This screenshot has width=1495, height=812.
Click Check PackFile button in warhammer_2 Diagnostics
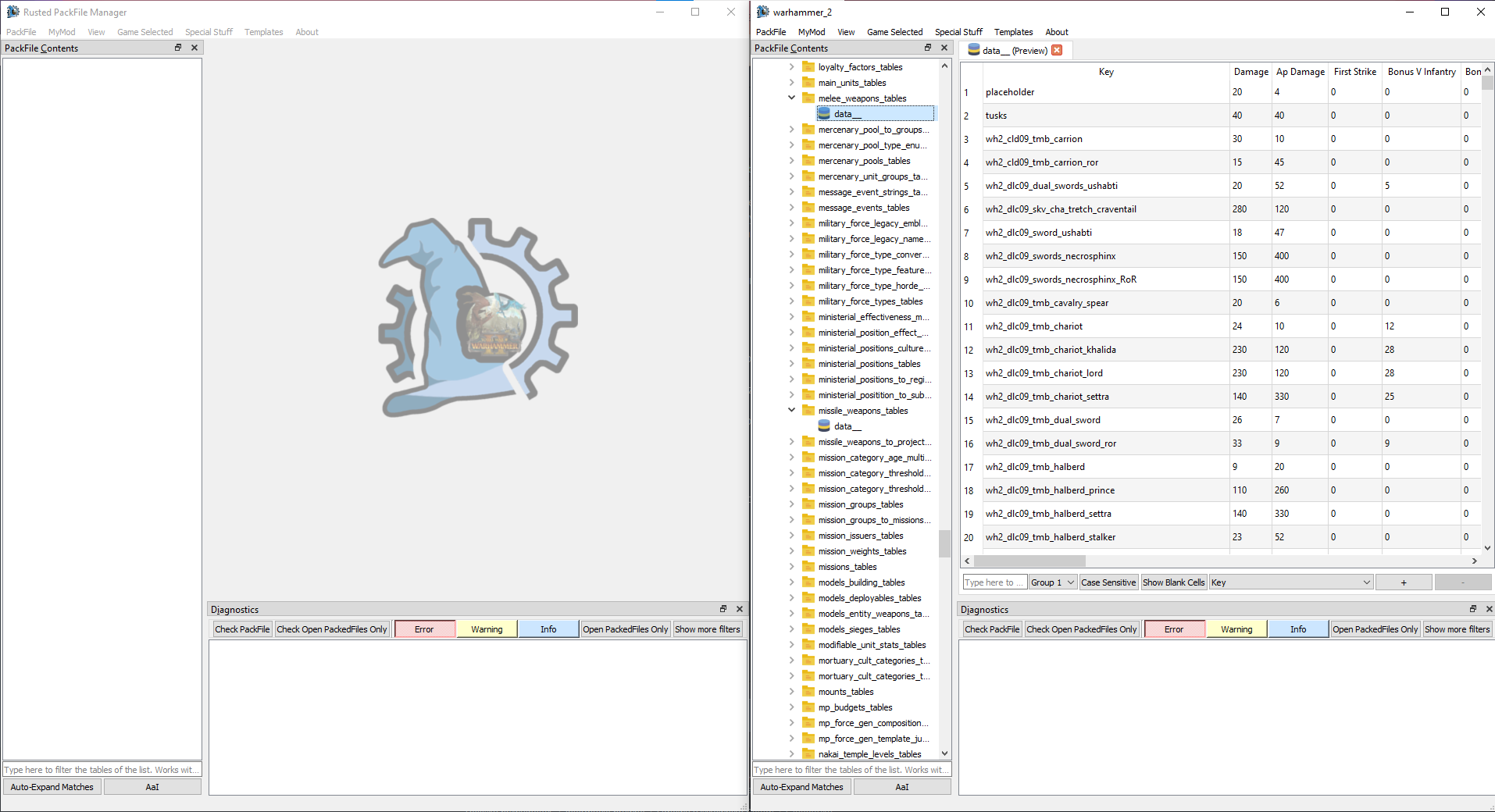click(992, 629)
